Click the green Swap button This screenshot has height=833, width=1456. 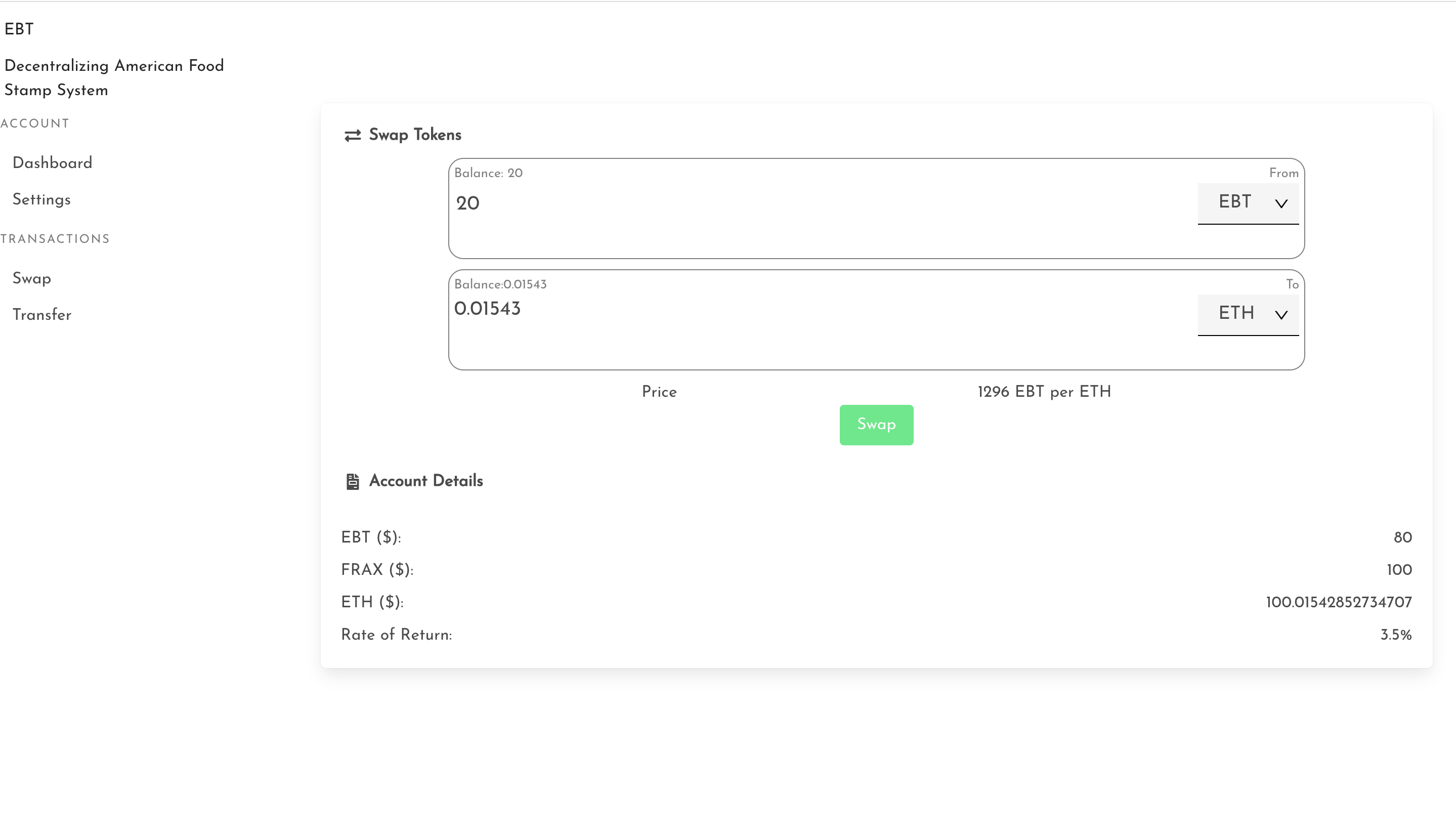point(876,425)
